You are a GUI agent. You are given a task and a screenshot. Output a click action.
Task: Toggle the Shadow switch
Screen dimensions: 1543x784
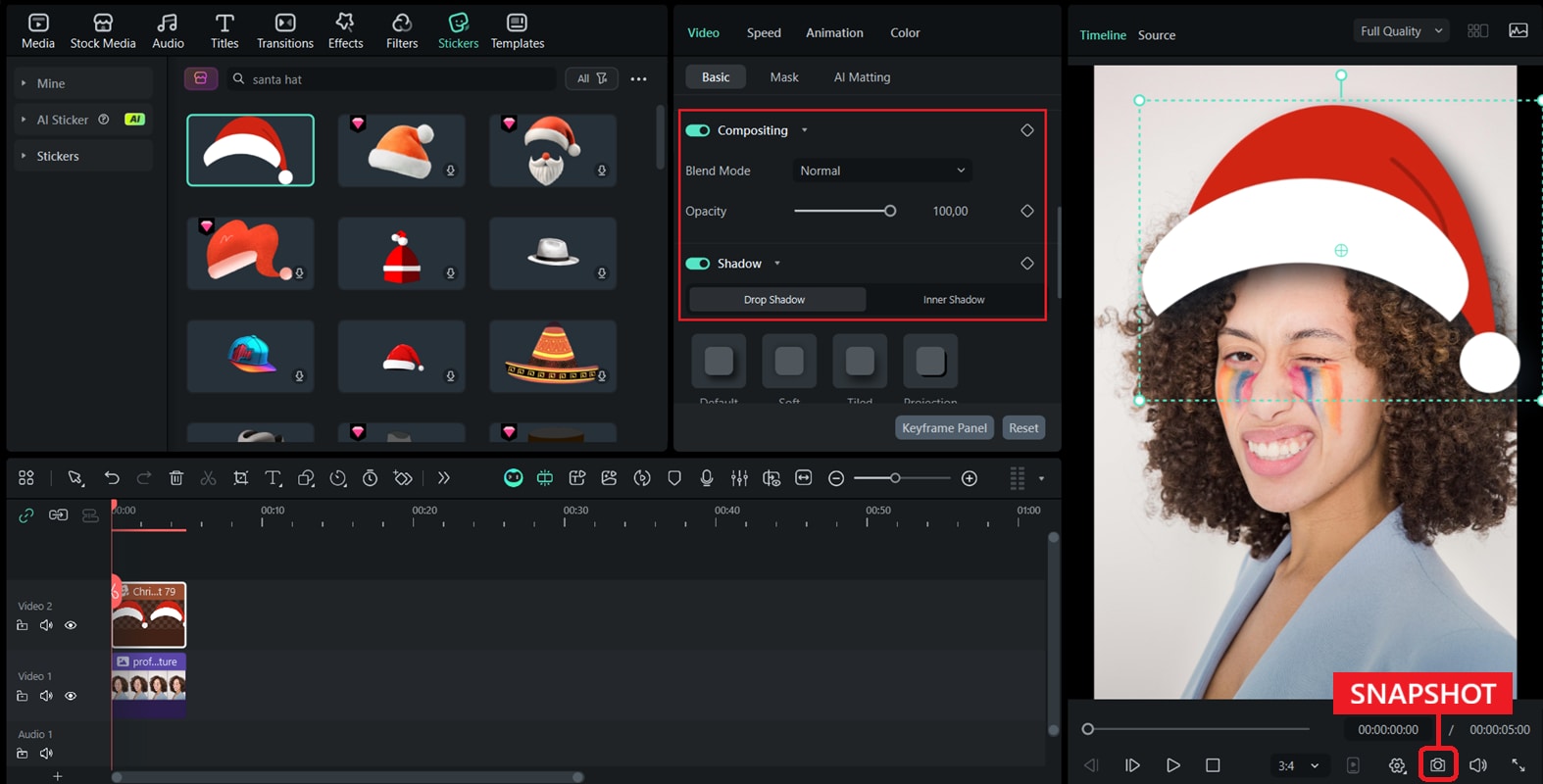point(698,264)
